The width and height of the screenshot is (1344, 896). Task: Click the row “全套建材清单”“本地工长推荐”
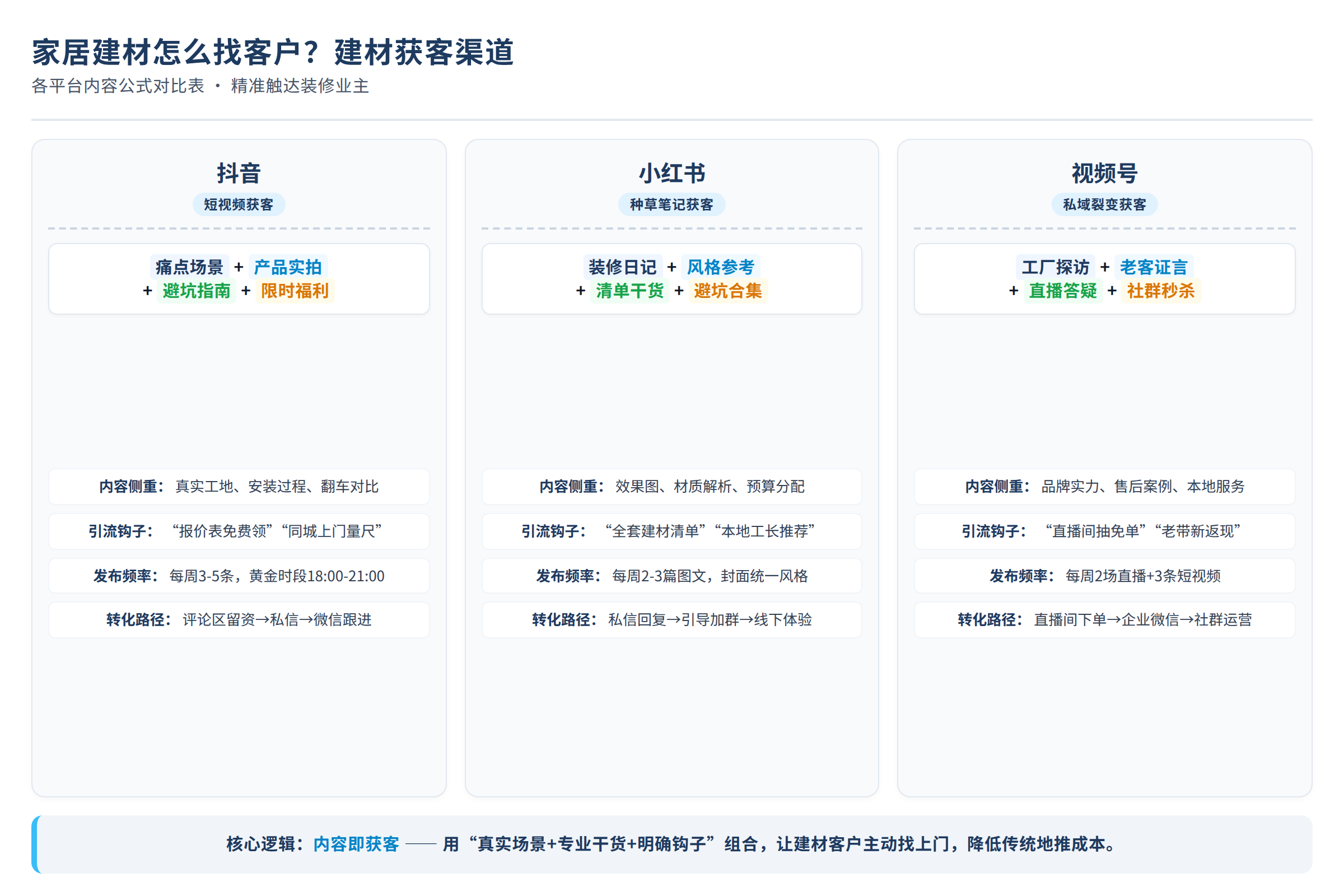click(x=672, y=531)
